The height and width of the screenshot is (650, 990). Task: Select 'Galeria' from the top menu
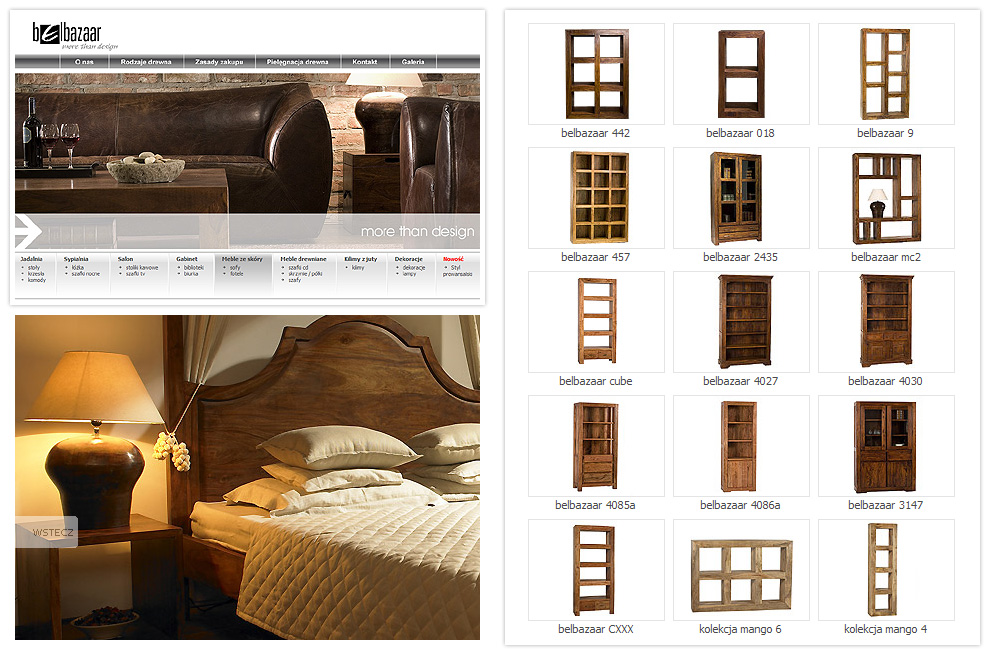(413, 62)
